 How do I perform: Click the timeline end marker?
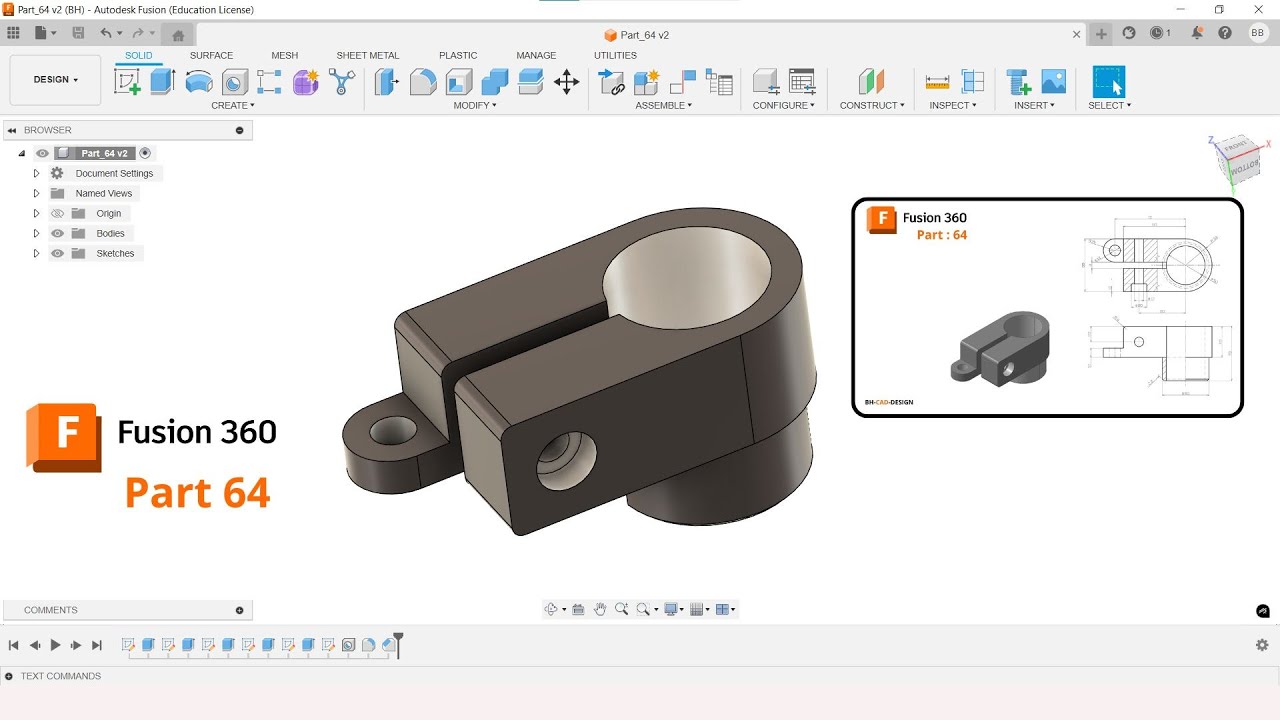pyautogui.click(x=398, y=644)
